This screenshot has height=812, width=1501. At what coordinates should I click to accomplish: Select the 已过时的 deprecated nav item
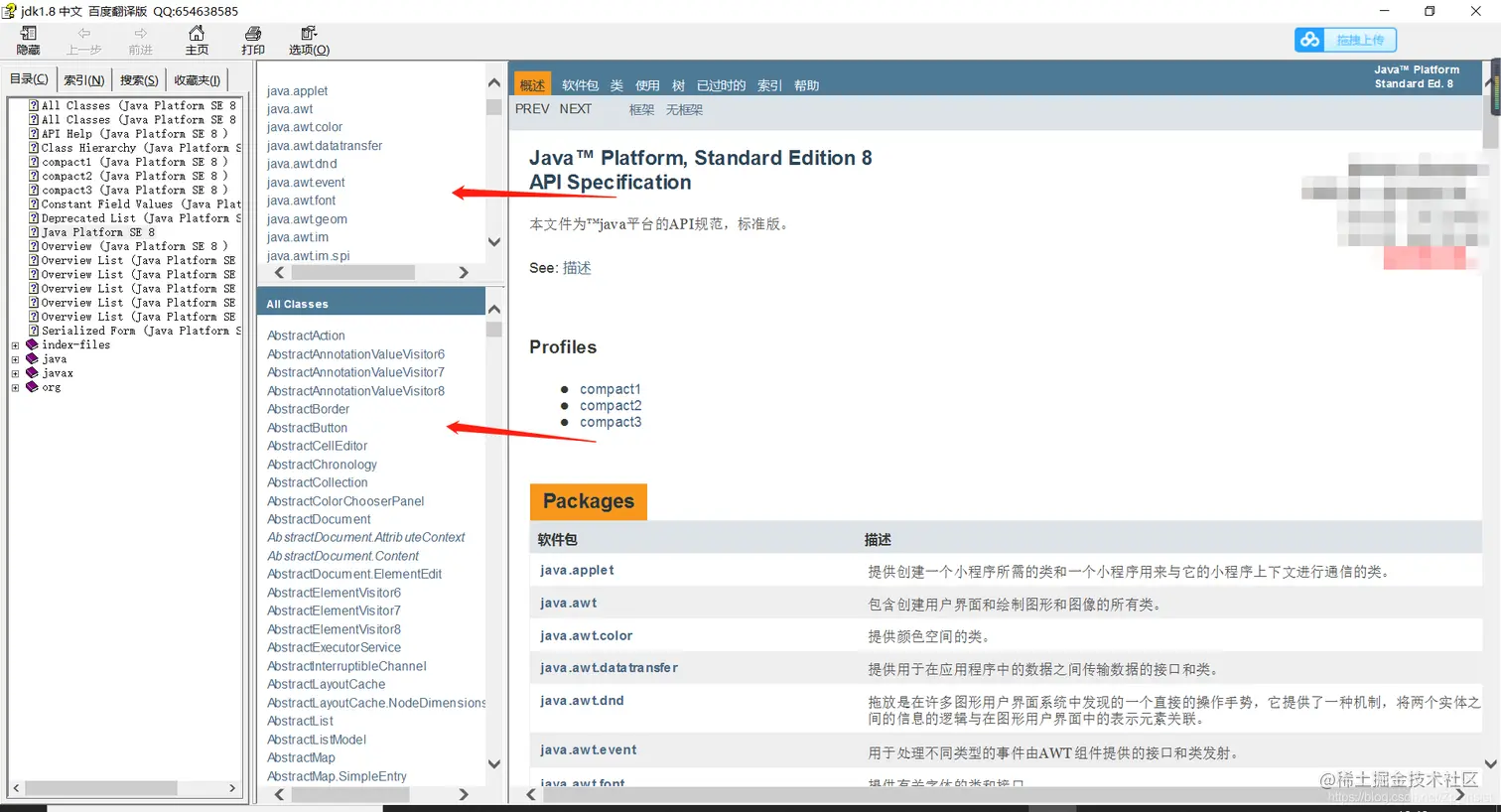click(x=721, y=85)
